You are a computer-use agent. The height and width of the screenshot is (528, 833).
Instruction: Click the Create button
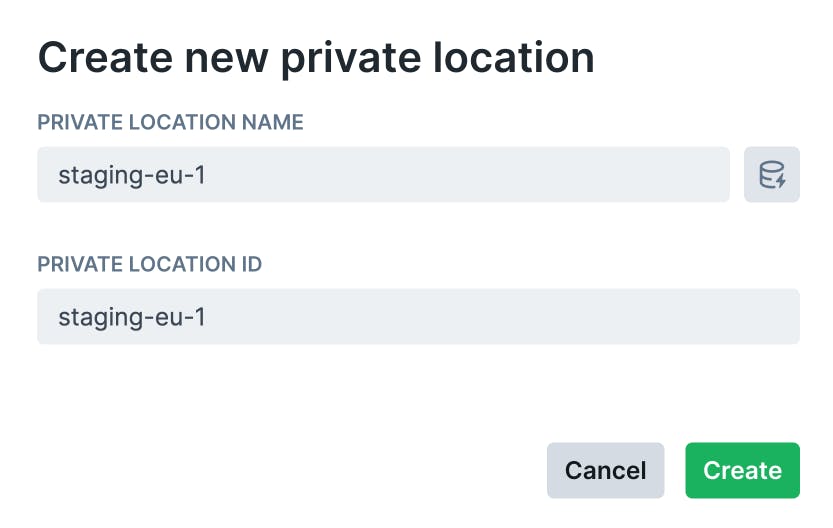pos(742,470)
